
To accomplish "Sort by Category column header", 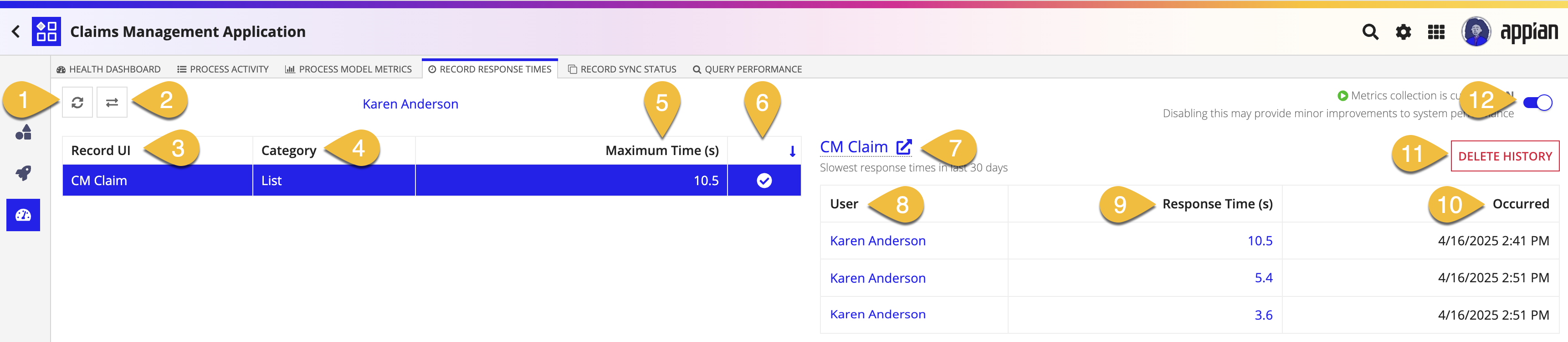I will 288,150.
